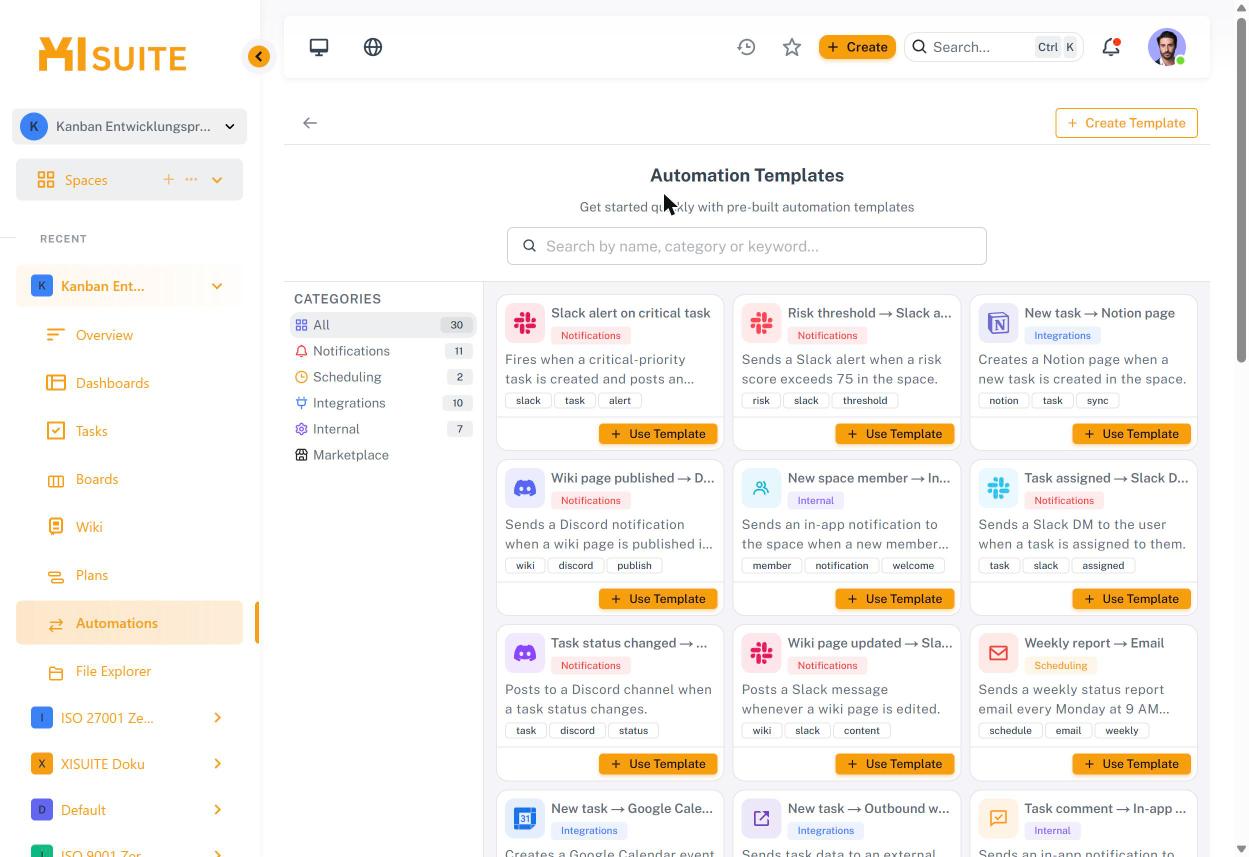Filter by Notifications category

[x=383, y=351]
